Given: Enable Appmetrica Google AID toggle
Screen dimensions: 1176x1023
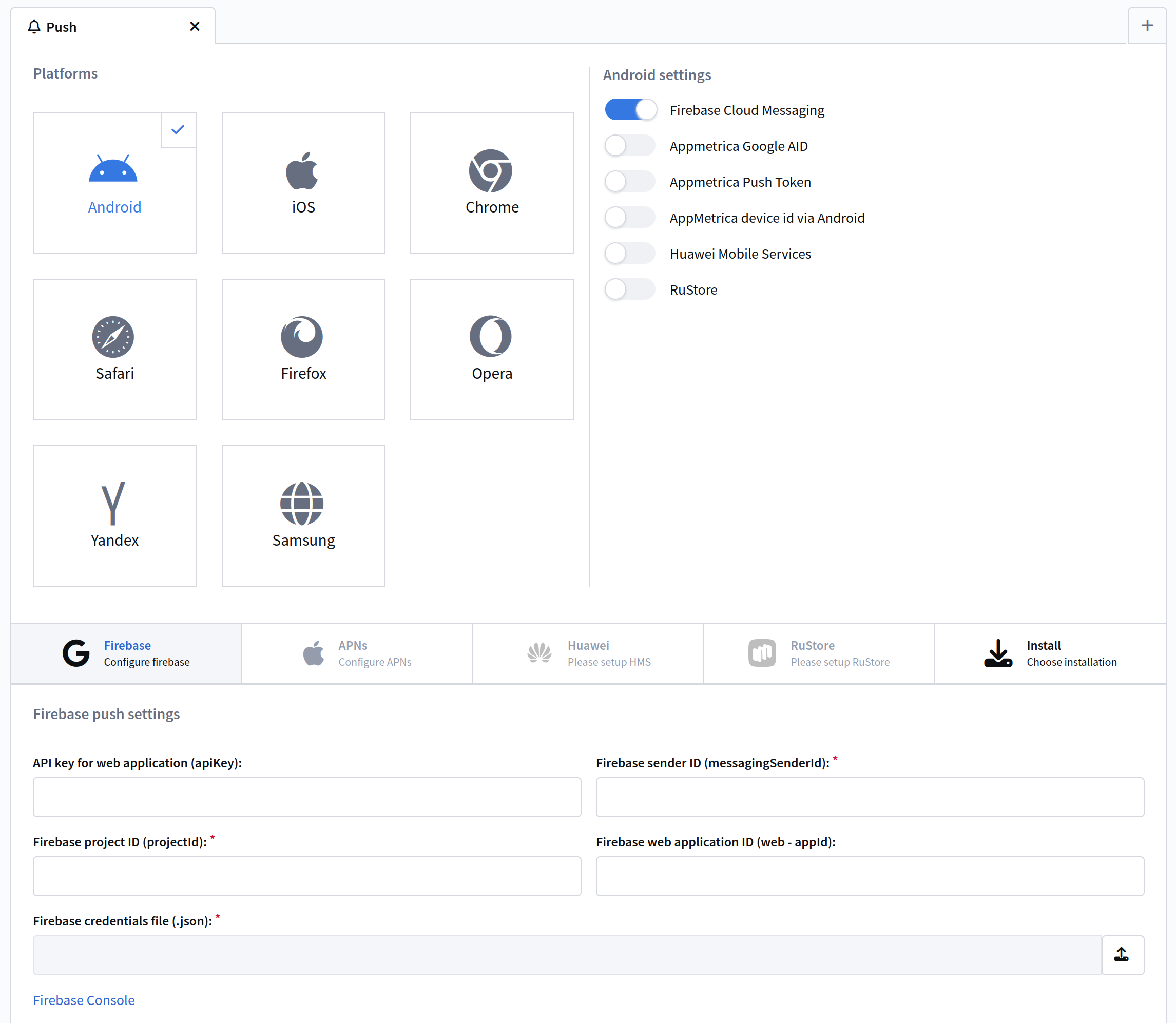Looking at the screenshot, I should [x=631, y=146].
